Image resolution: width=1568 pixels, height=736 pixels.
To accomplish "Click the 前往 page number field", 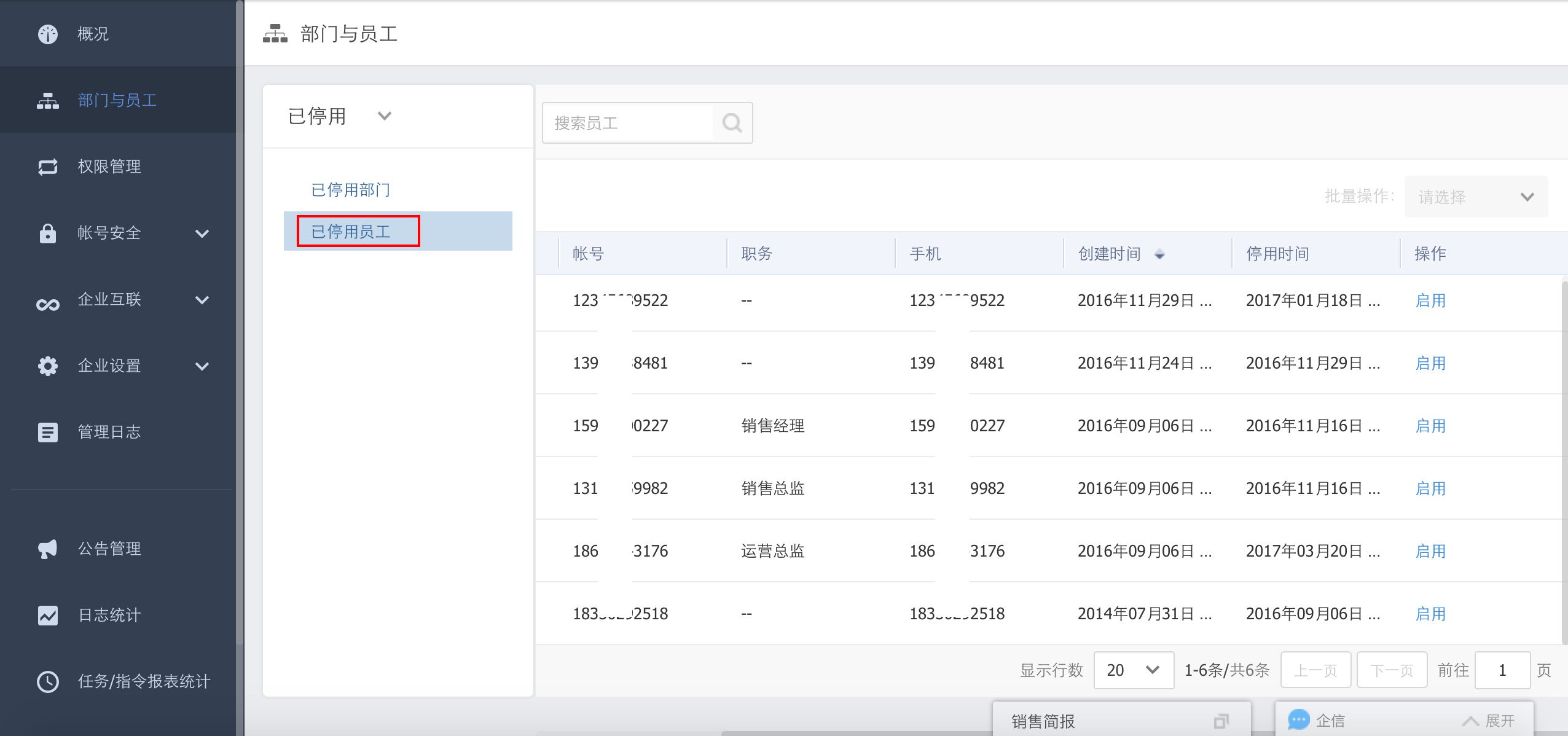I will [x=1502, y=670].
